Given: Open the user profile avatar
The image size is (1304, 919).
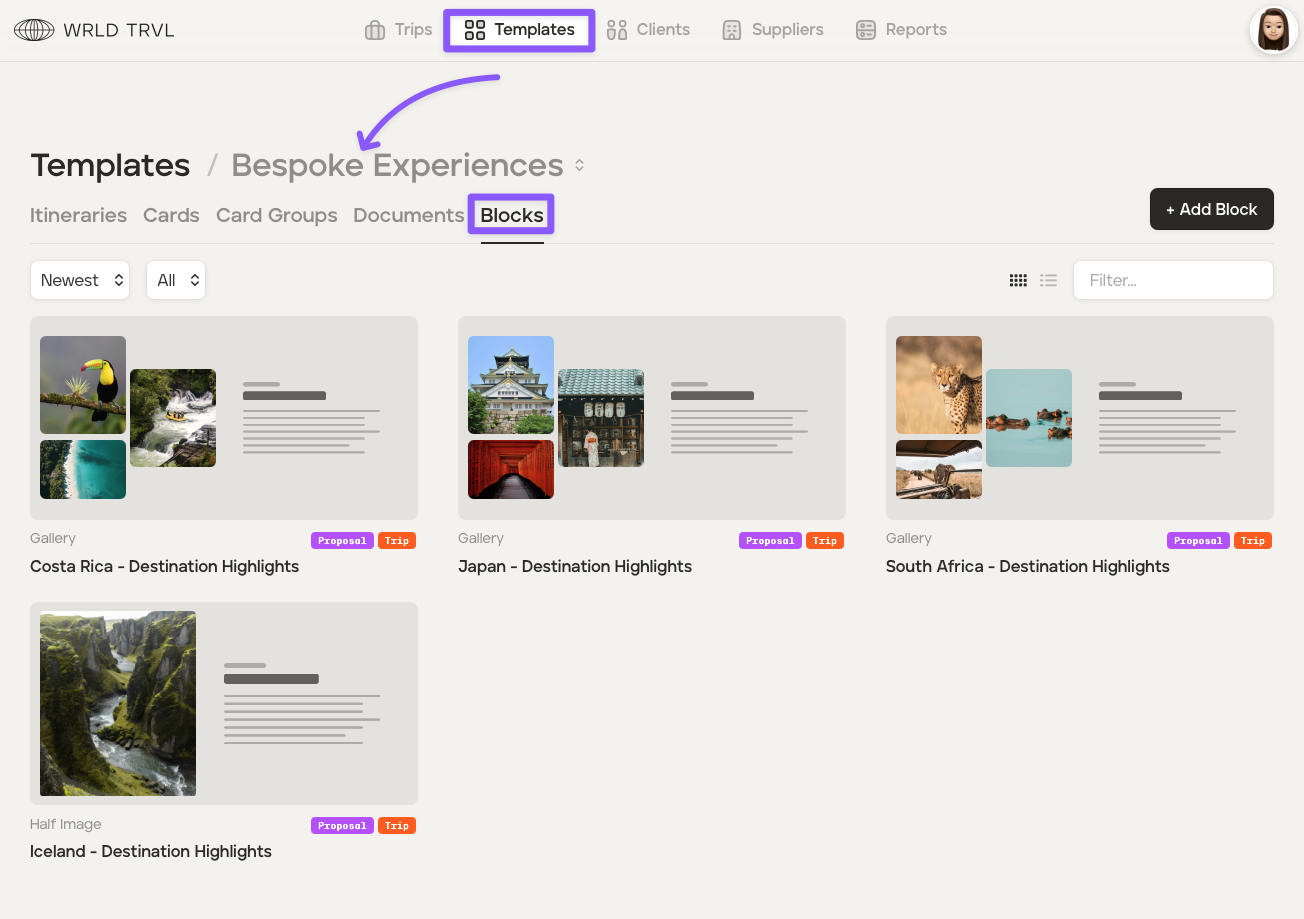Looking at the screenshot, I should (x=1273, y=30).
